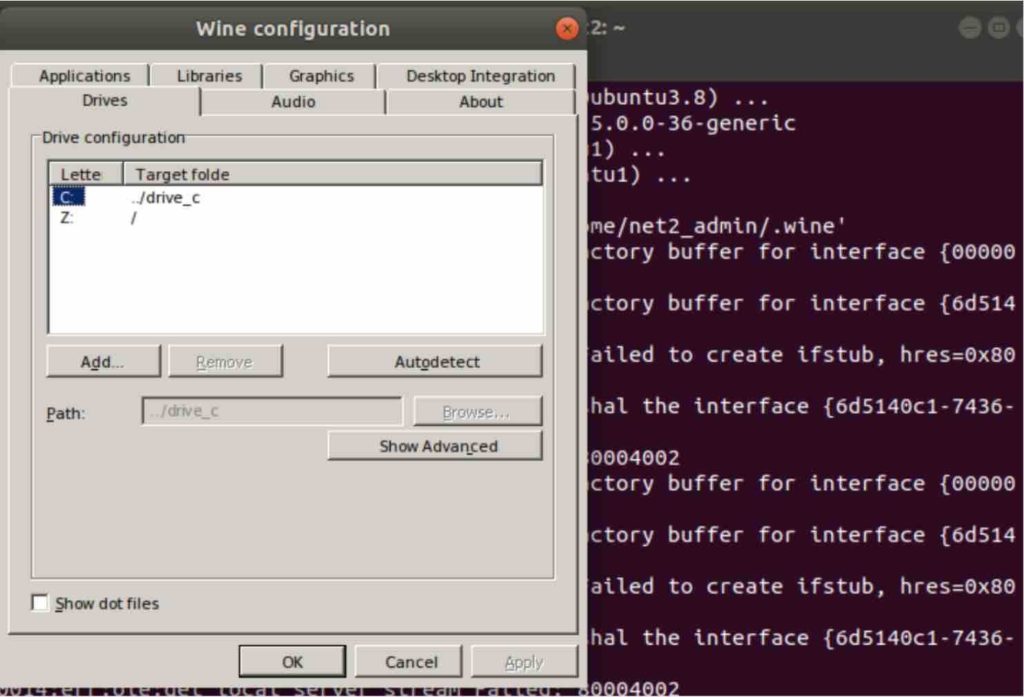The image size is (1024, 697).
Task: Enable the Show dot files checkbox
Action: (x=39, y=602)
